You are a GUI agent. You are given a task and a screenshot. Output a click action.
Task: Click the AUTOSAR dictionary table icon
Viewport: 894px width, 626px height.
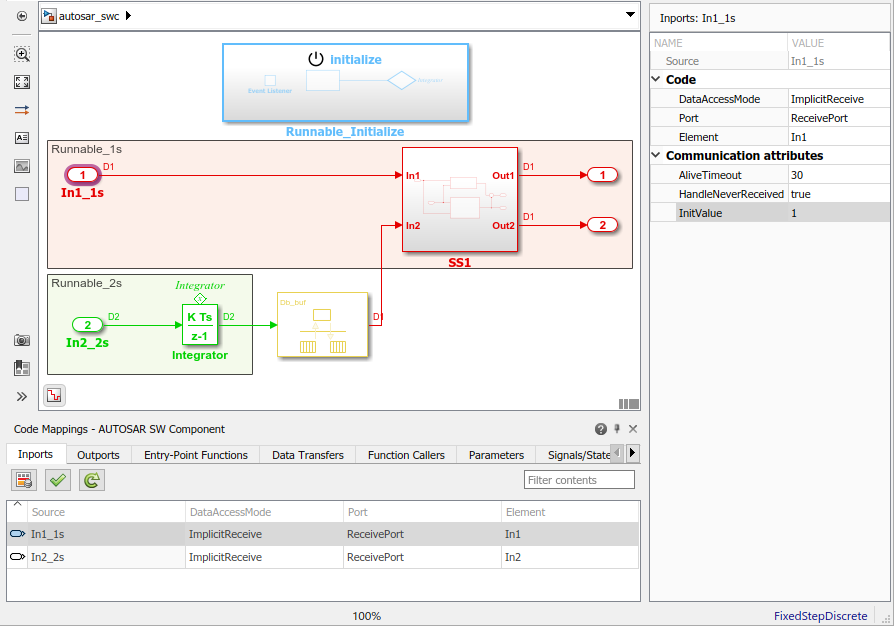pyautogui.click(x=24, y=480)
